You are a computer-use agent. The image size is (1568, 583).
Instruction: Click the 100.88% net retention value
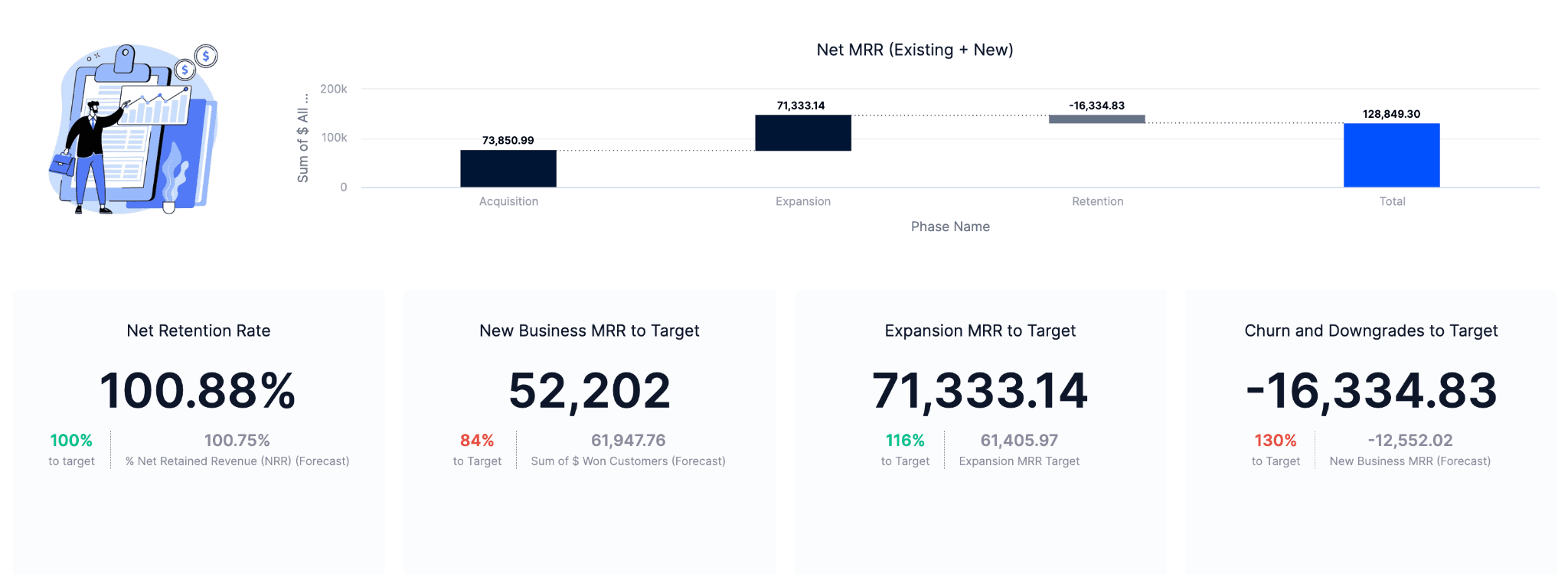(198, 391)
